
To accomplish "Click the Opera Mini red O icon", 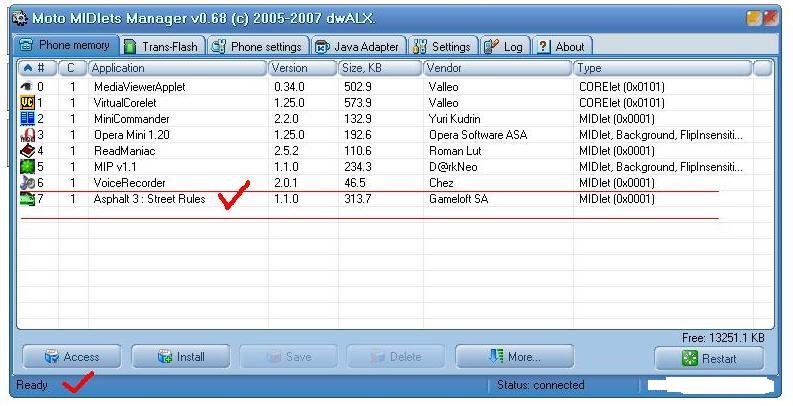I will (x=27, y=135).
